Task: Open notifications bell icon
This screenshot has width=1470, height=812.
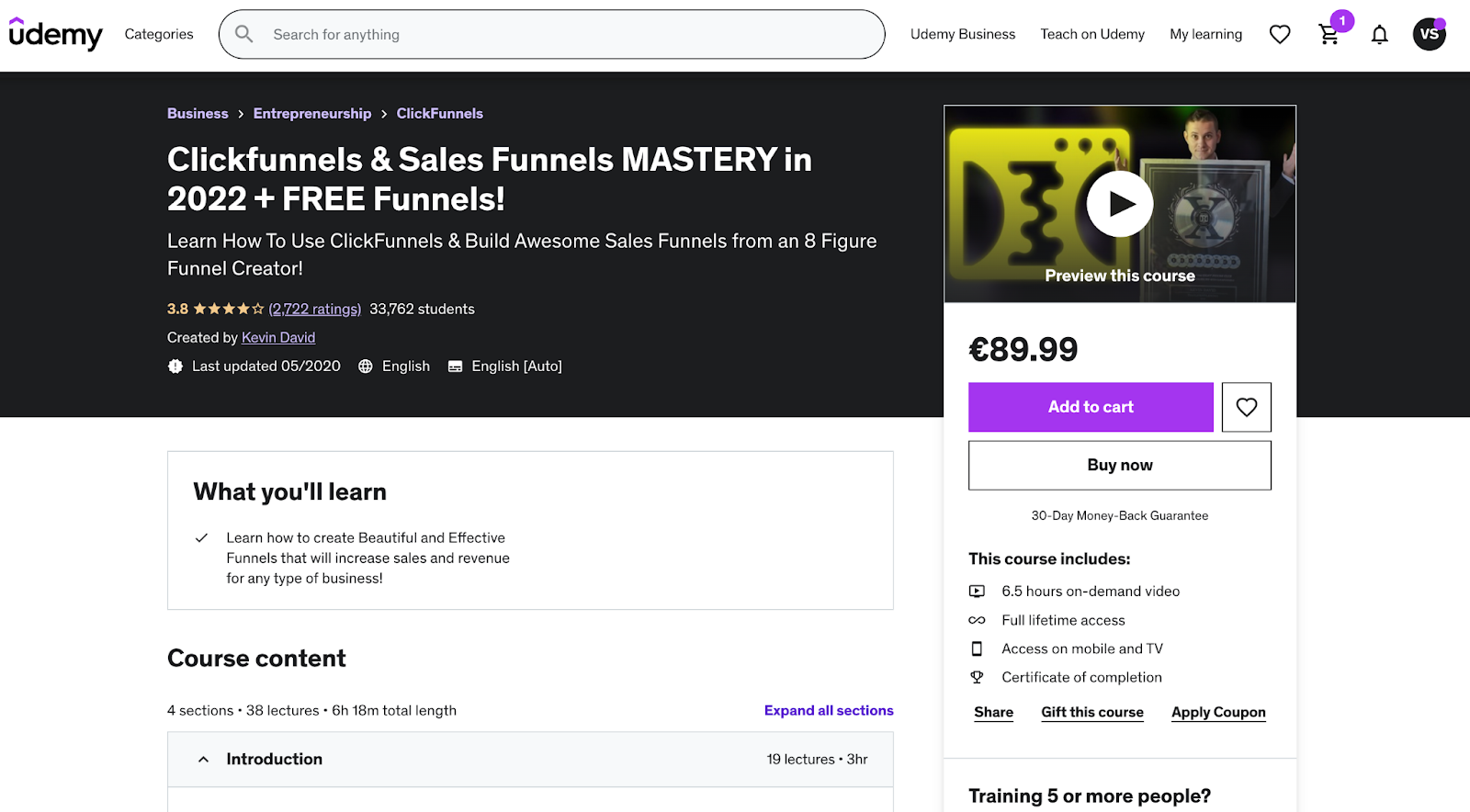Action: [x=1379, y=35]
